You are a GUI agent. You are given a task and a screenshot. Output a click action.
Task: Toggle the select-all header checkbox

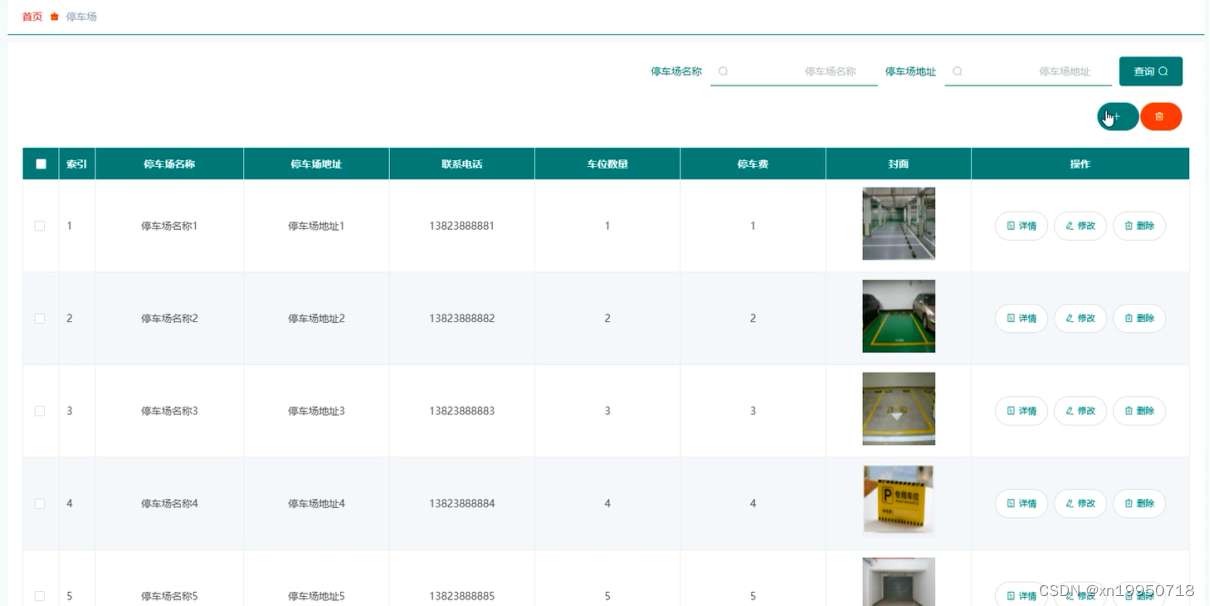click(41, 164)
